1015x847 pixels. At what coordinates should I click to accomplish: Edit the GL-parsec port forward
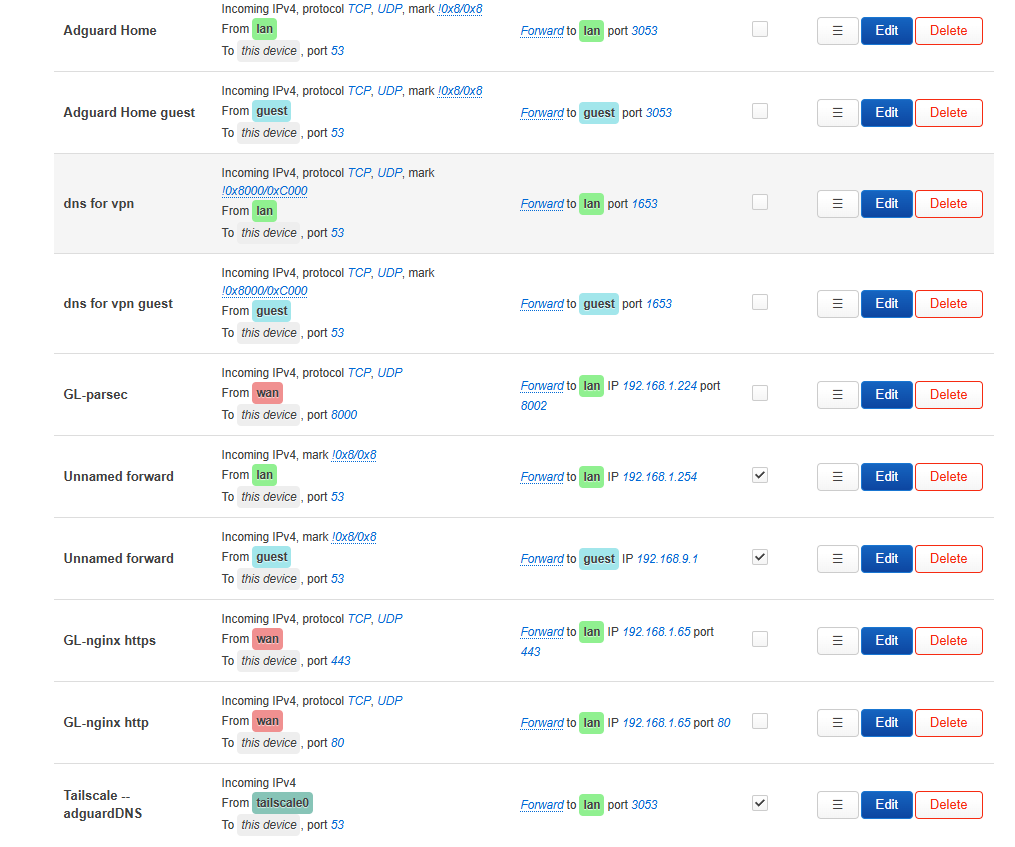click(x=886, y=395)
